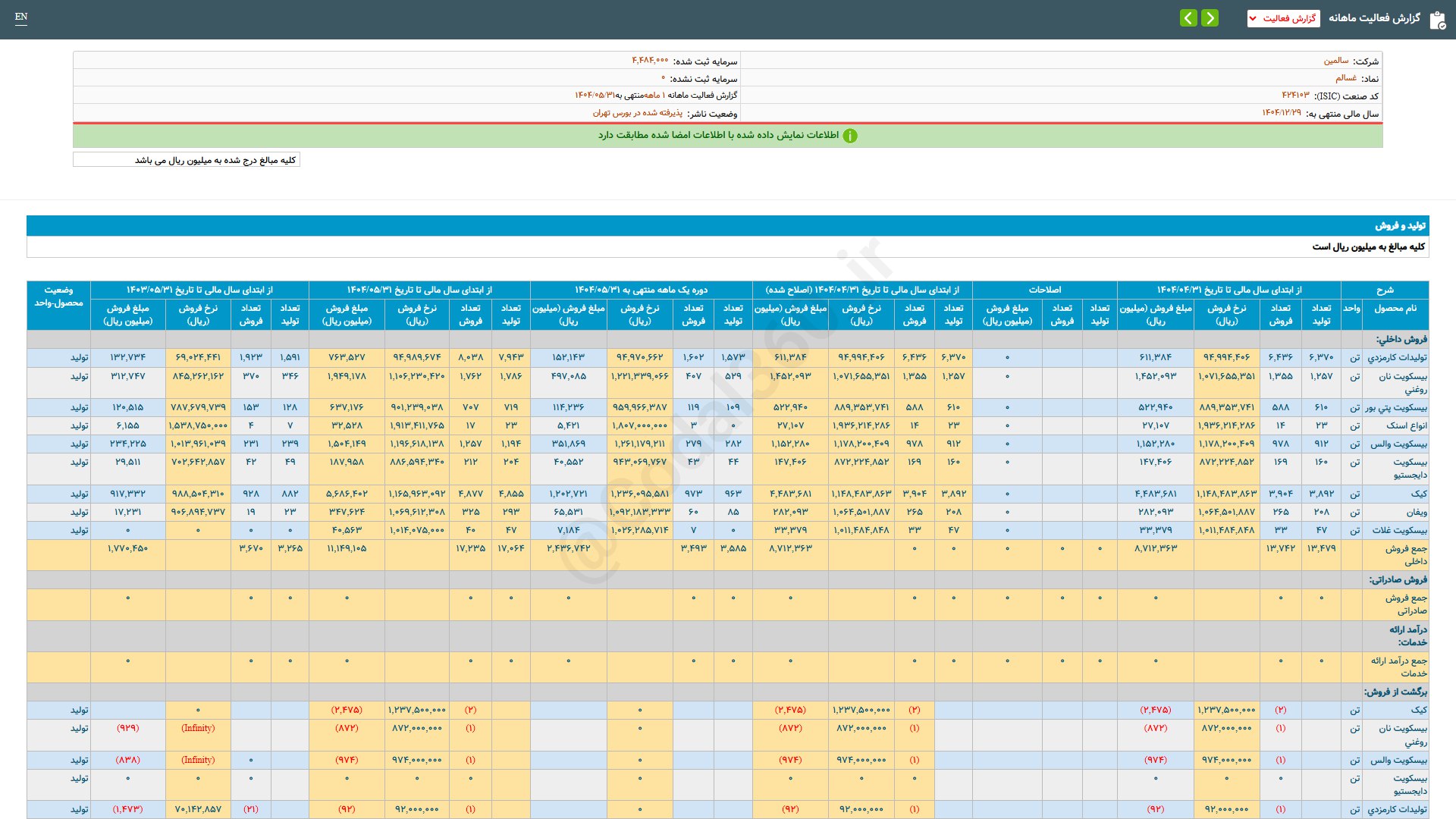Click the فروش صادراتی: section row

[728, 579]
